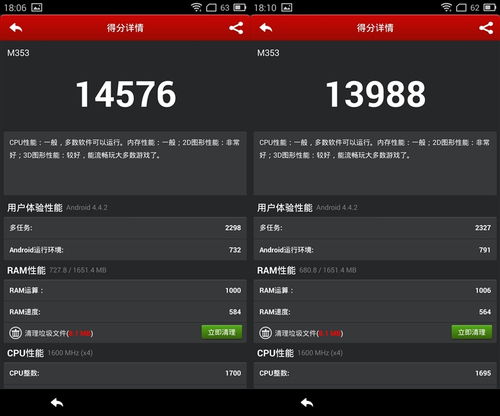Tap bottom navigation back arrow on right
Image resolution: width=500 pixels, height=416 pixels.
307,403
